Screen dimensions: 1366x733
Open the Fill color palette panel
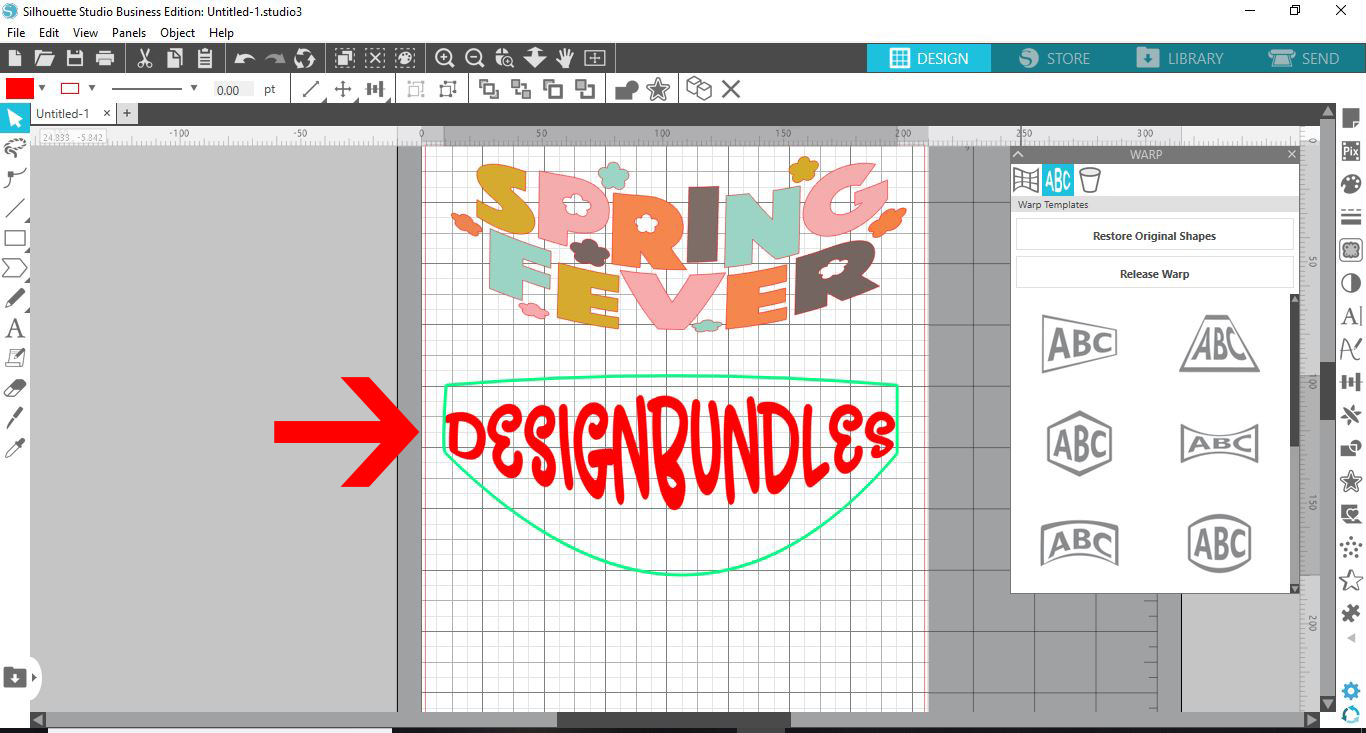(x=1351, y=184)
